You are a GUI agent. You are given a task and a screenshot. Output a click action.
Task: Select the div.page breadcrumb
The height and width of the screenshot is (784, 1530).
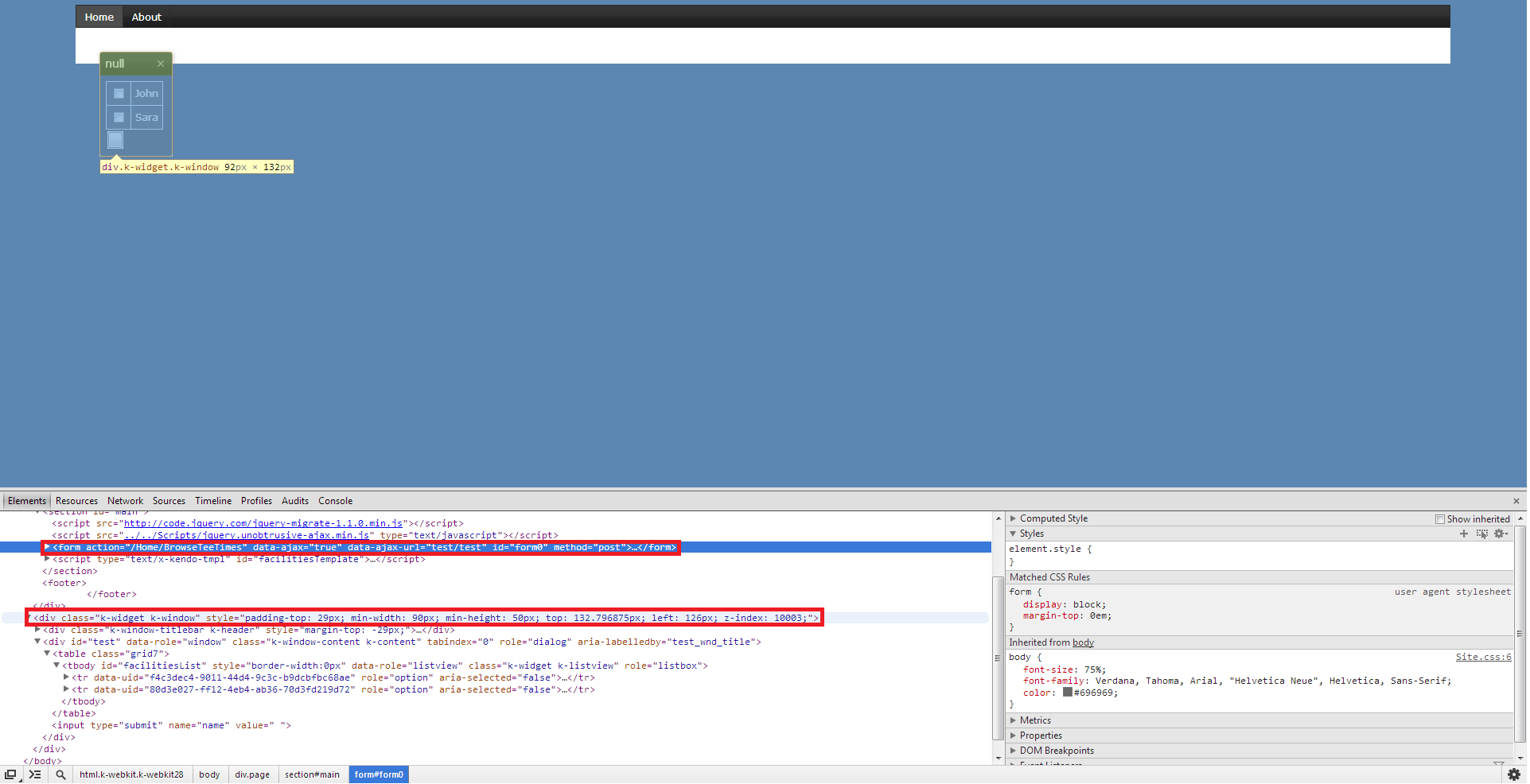[x=252, y=774]
